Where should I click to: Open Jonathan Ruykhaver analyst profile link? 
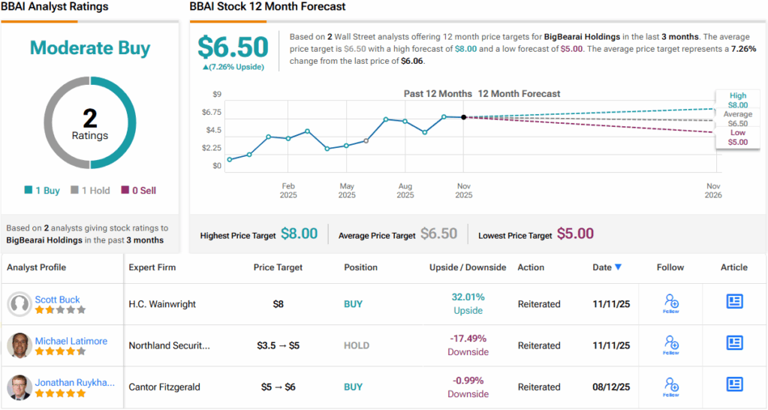[x=77, y=380]
